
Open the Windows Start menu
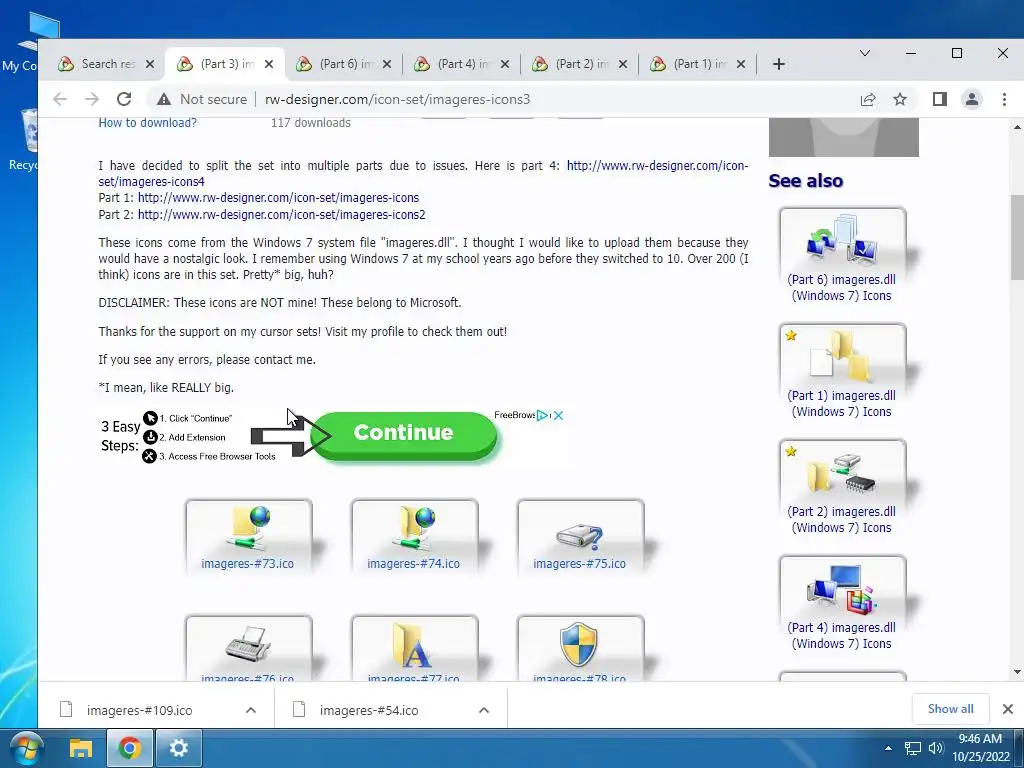(x=26, y=748)
